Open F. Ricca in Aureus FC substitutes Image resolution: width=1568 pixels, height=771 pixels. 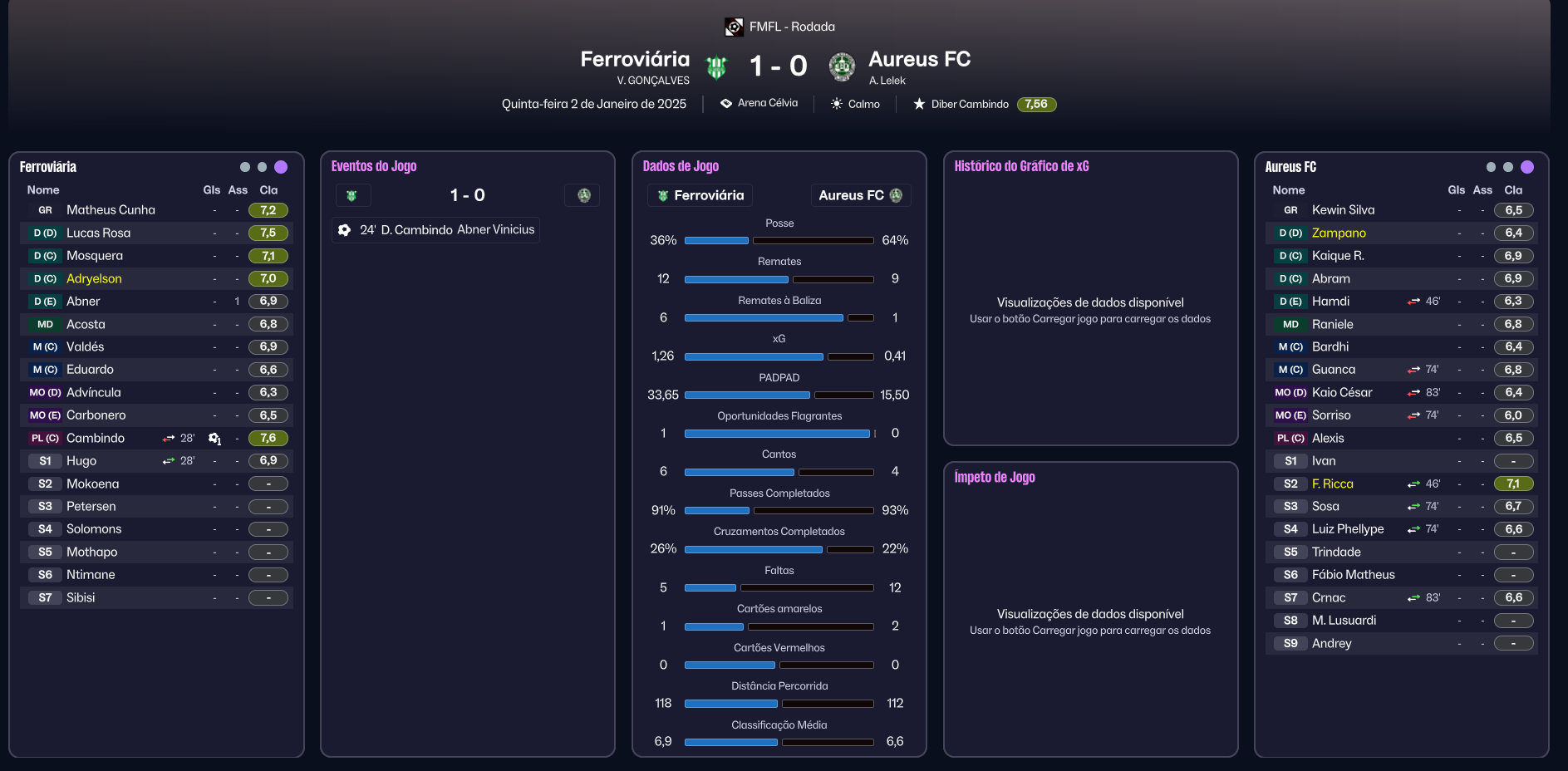1332,484
